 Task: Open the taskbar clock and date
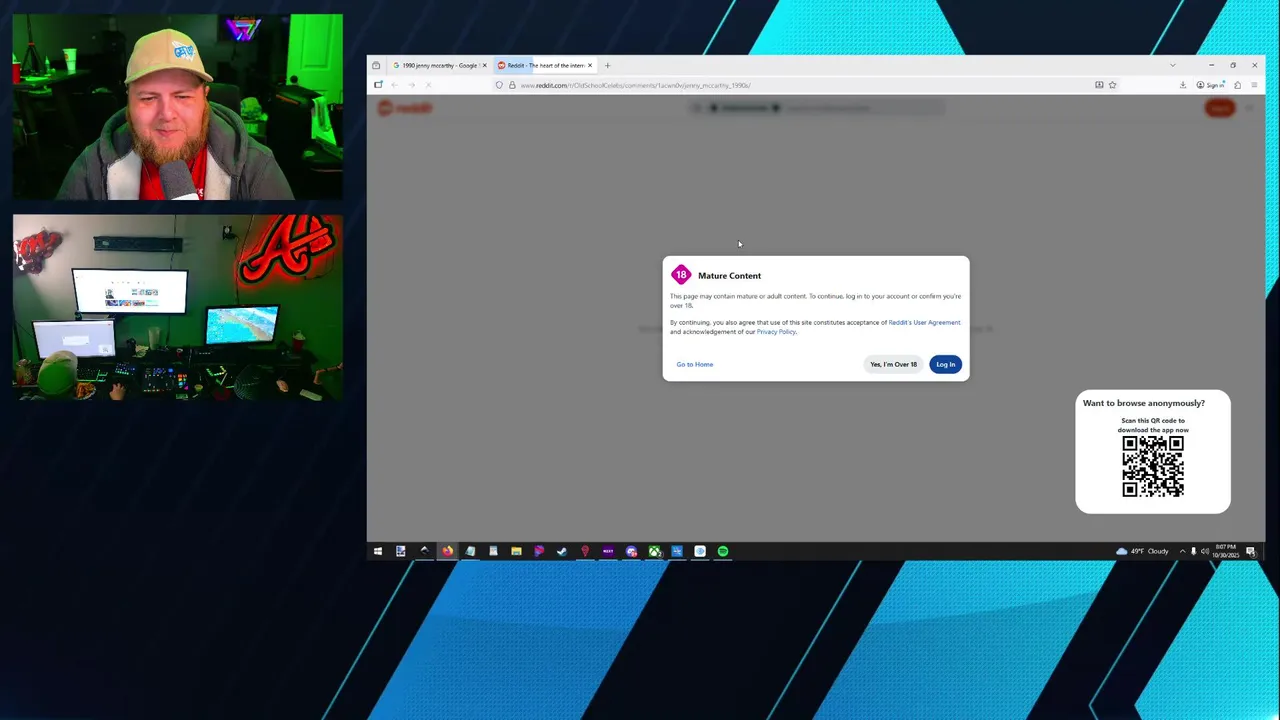pyautogui.click(x=1226, y=551)
